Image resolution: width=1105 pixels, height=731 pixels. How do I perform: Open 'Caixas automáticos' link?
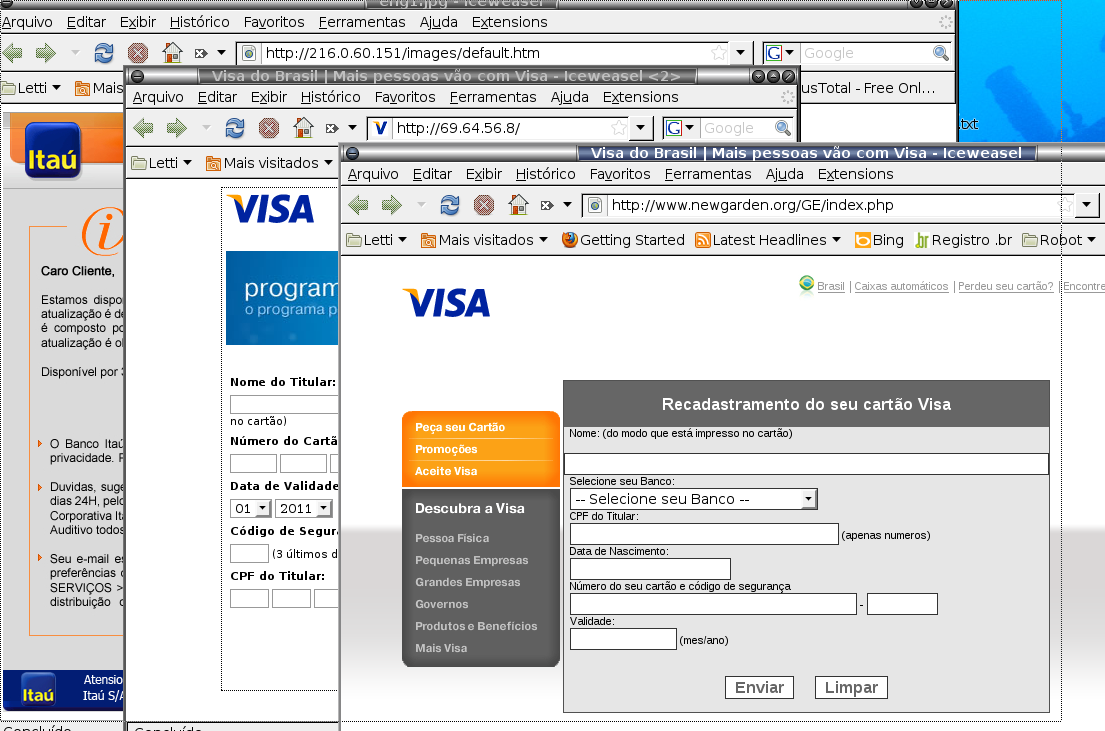901,286
